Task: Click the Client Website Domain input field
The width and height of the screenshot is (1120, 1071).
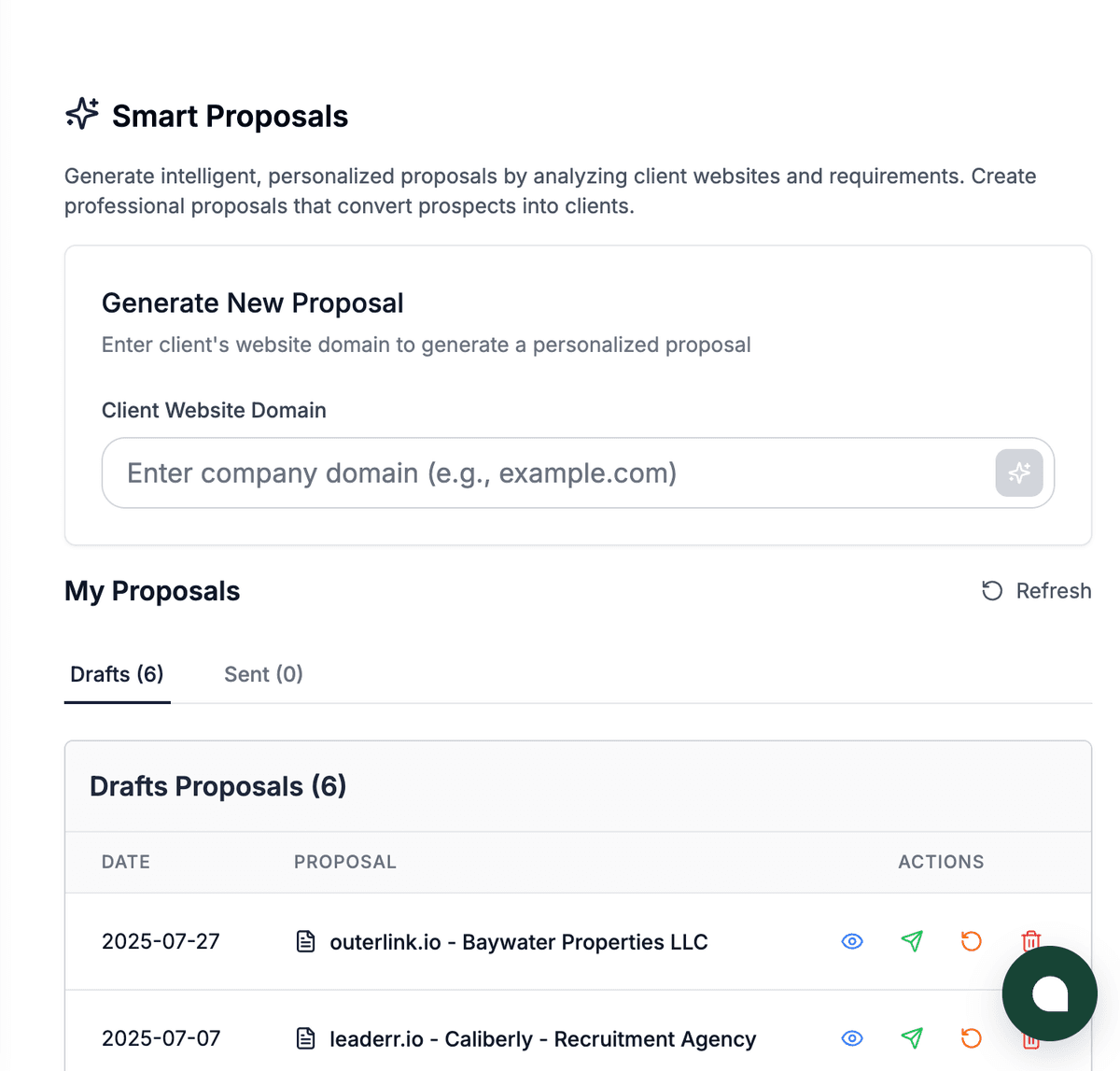Action: pos(578,472)
